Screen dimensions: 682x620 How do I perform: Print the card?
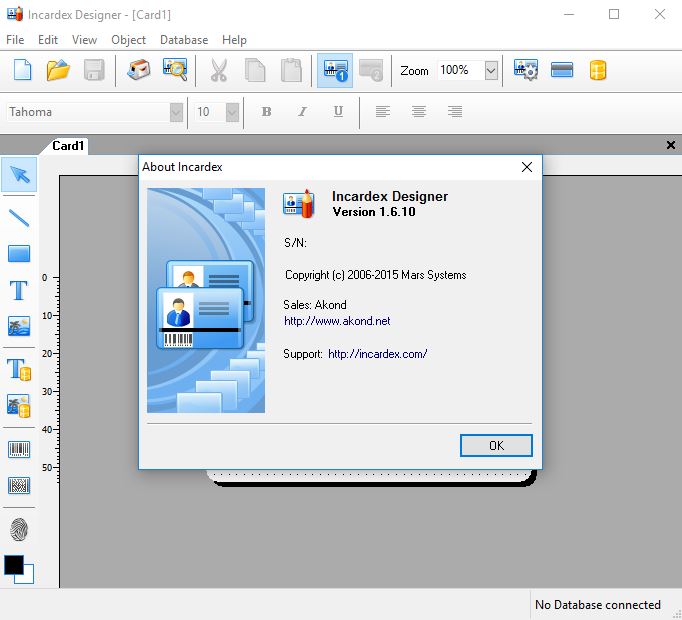coord(139,70)
